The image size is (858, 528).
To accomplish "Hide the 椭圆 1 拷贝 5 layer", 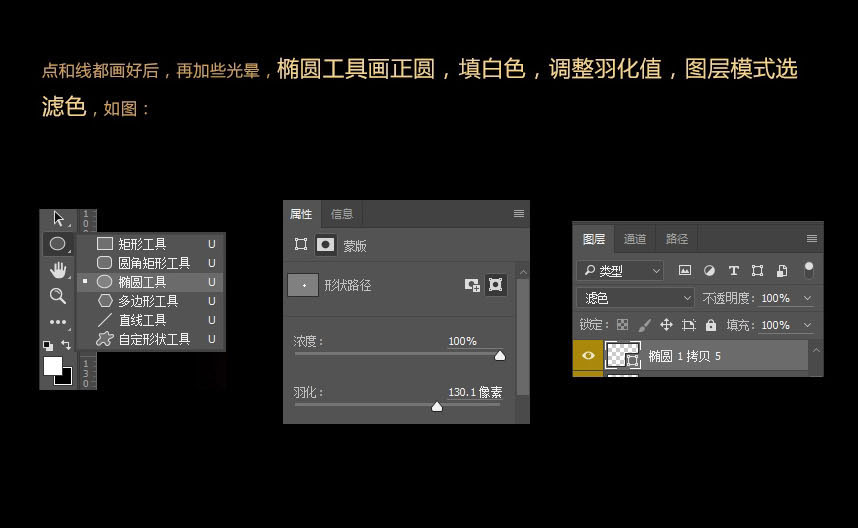I will pos(588,356).
